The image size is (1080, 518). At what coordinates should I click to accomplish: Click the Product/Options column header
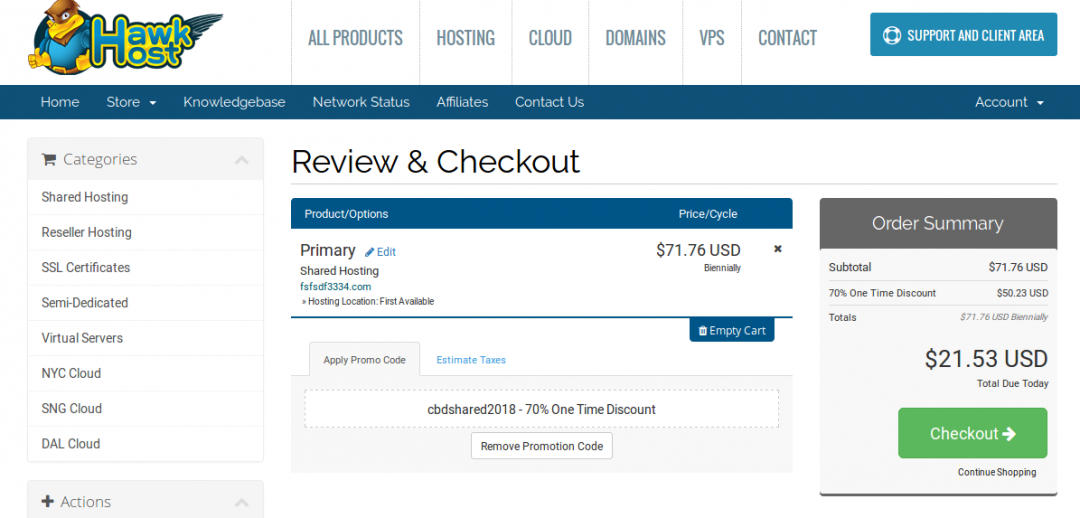346,214
